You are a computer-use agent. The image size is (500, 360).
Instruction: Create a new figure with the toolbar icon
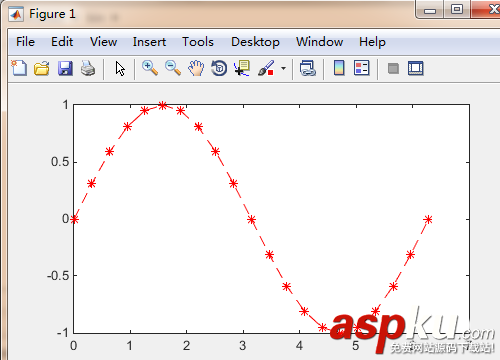(19, 68)
